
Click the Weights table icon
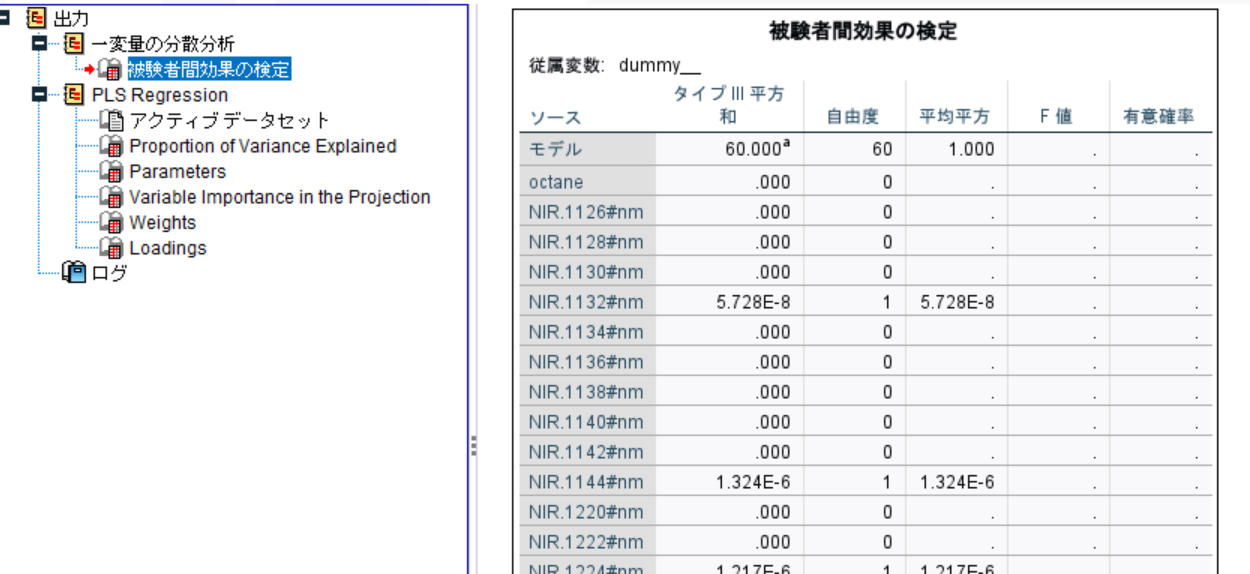112,223
